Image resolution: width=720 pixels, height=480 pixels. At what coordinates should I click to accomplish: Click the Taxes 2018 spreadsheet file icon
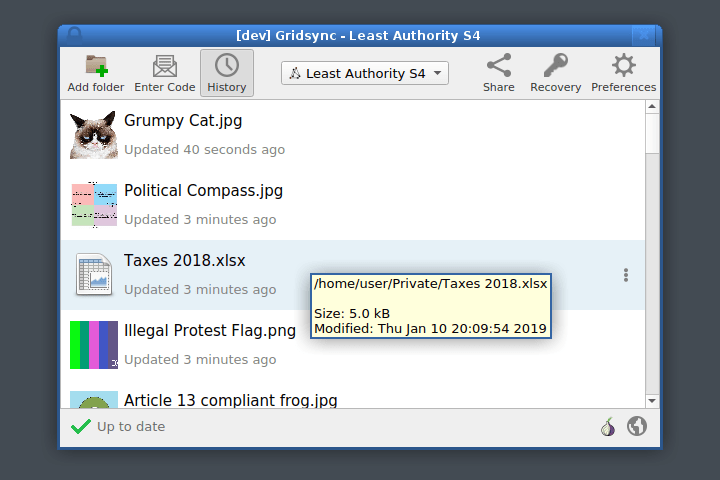(94, 274)
